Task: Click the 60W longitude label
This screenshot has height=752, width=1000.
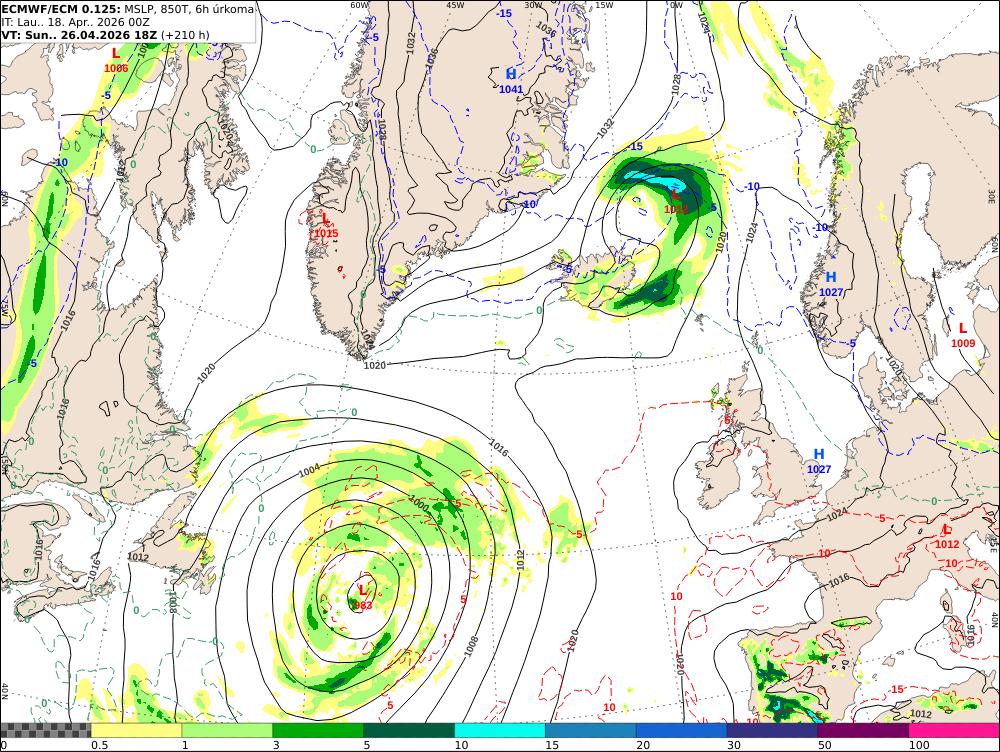Action: click(359, 5)
